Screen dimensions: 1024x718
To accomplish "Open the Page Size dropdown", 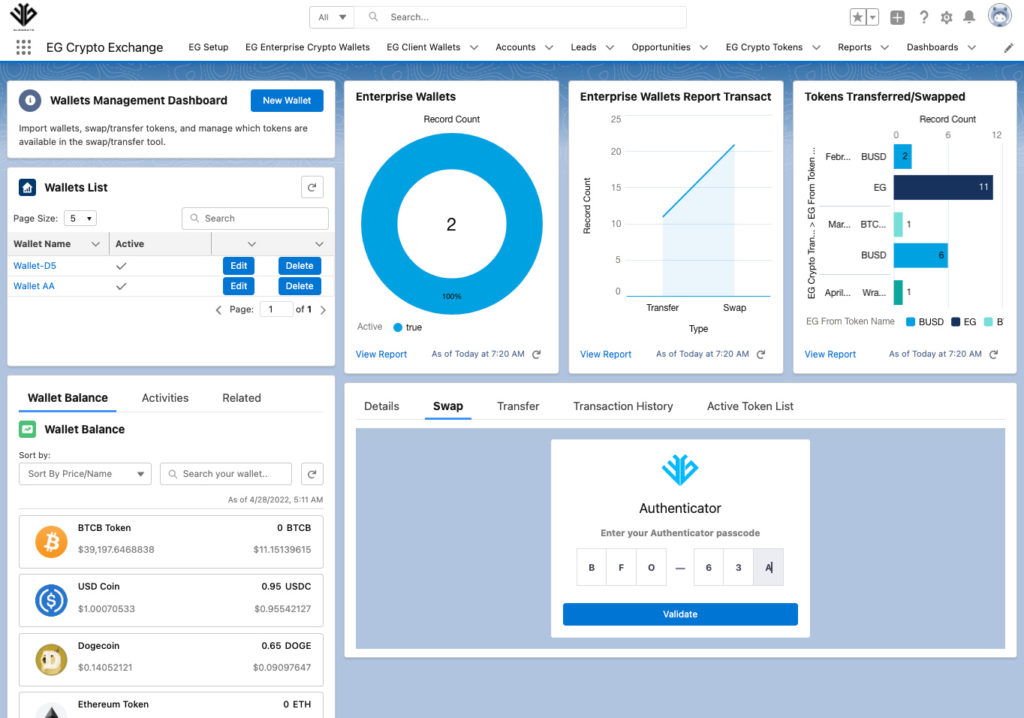I will pos(81,218).
